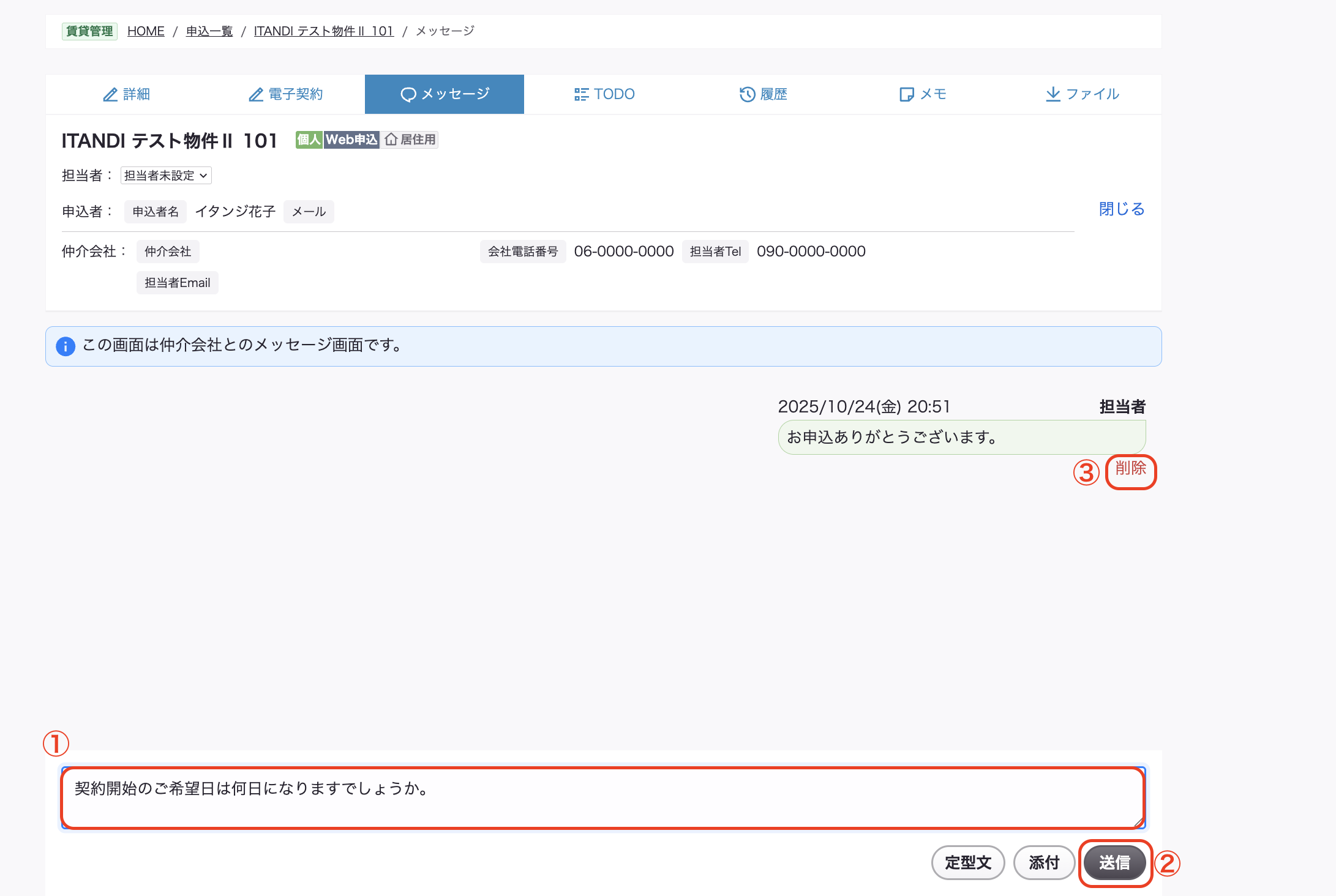Screen dimensions: 1336x896
Task: Open ITANDI テスト物件 II 101 breadcrumb
Action: (x=324, y=31)
